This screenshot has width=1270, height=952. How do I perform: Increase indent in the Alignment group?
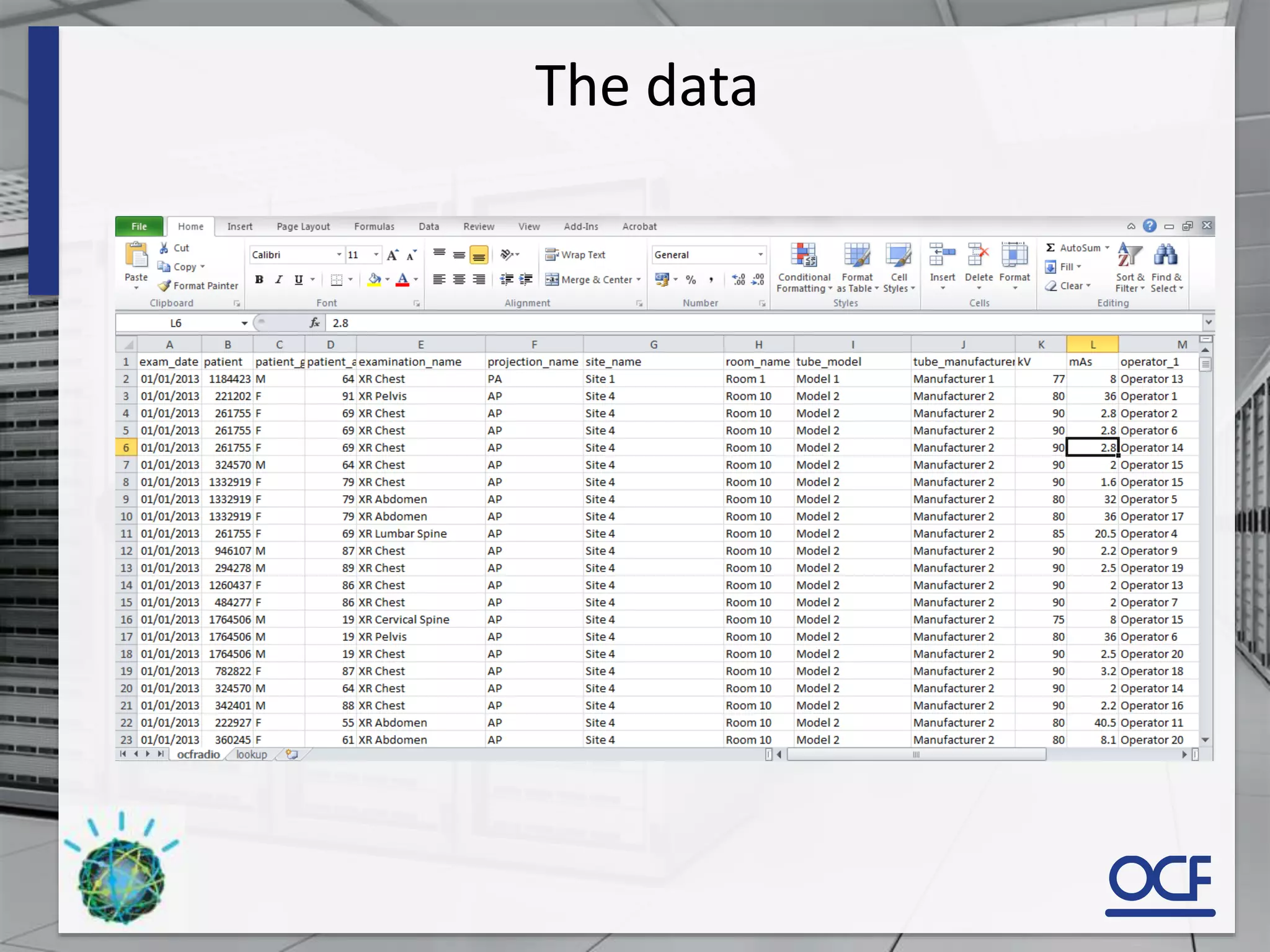pyautogui.click(x=526, y=280)
